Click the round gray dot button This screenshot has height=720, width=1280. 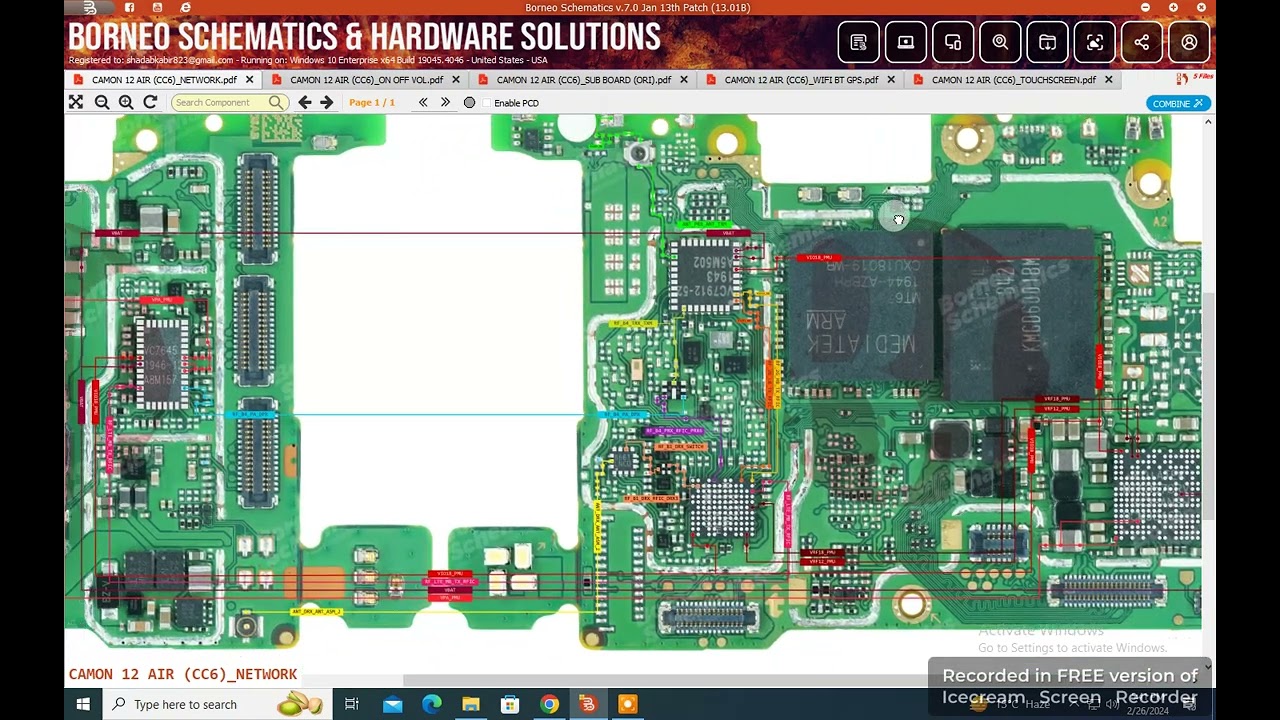click(469, 102)
